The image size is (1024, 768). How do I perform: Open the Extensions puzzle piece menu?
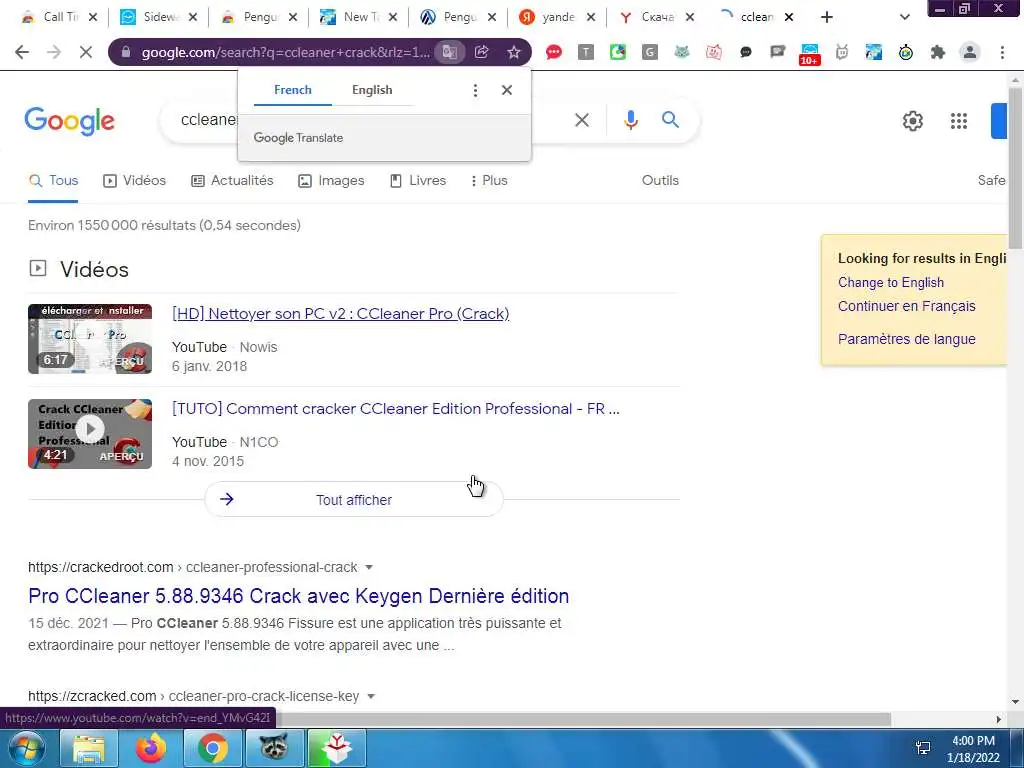(x=938, y=52)
